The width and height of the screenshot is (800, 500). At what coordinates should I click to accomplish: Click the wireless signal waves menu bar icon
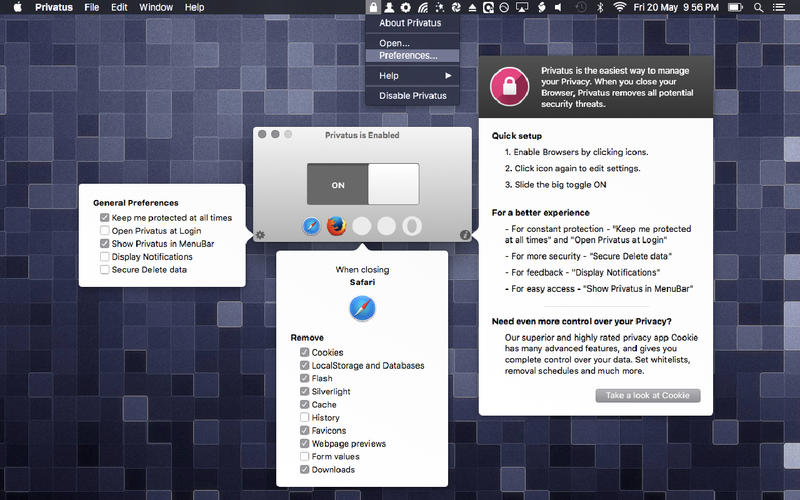[x=422, y=7]
